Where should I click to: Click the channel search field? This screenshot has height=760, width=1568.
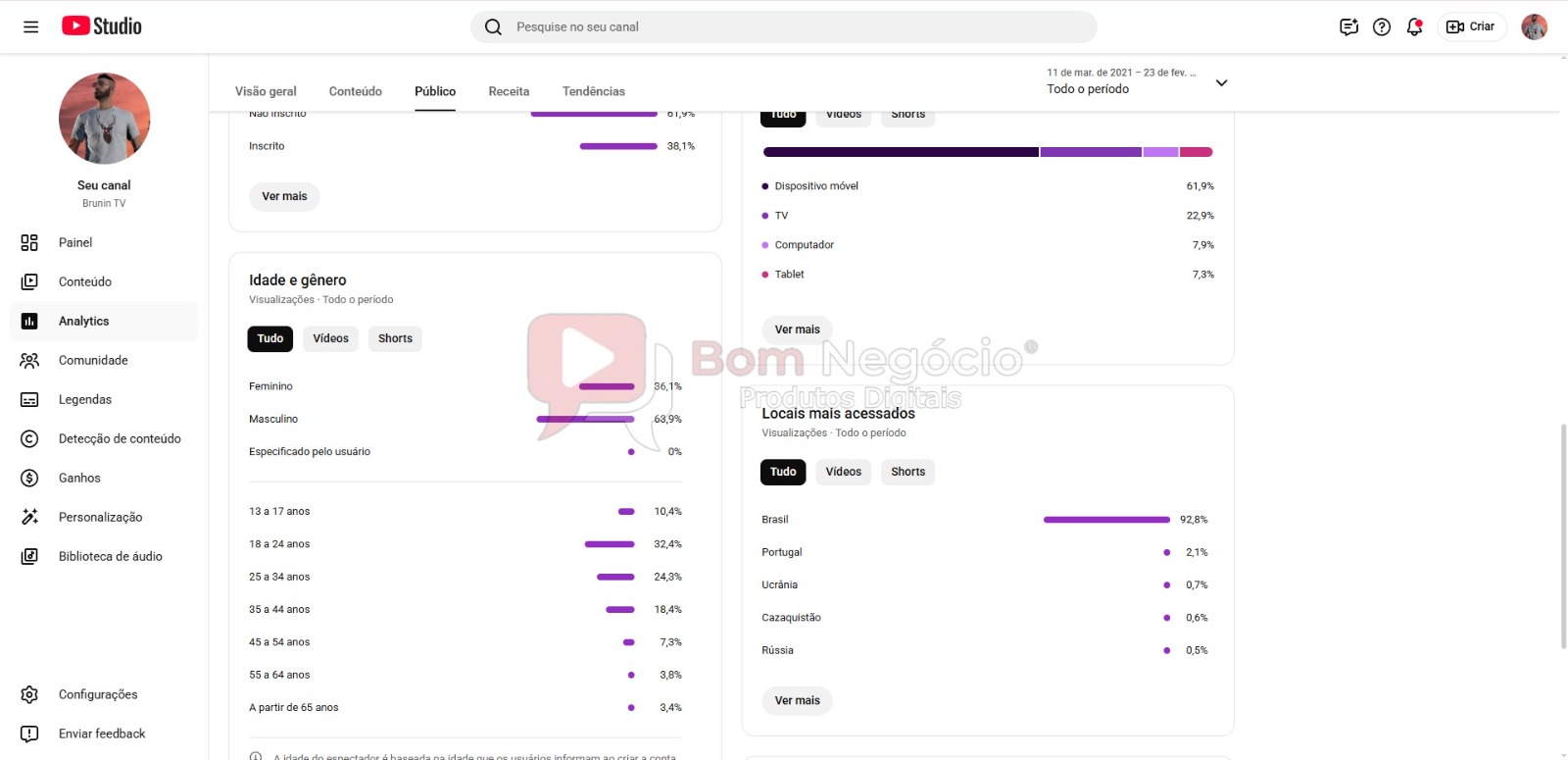click(784, 26)
